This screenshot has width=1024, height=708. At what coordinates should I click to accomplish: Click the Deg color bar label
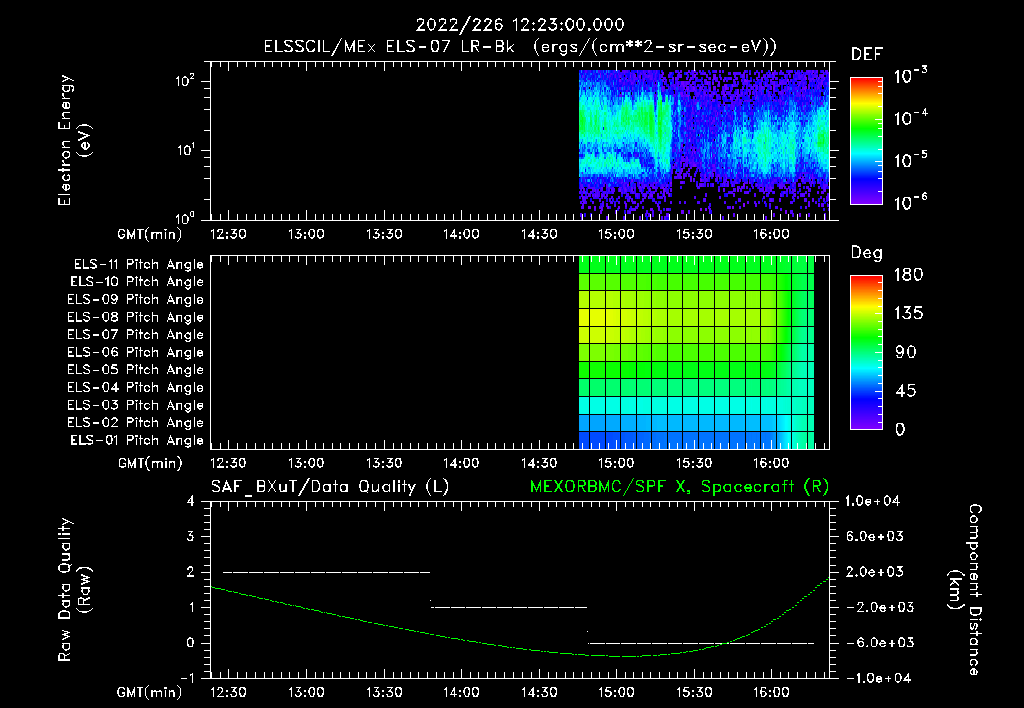(x=867, y=253)
